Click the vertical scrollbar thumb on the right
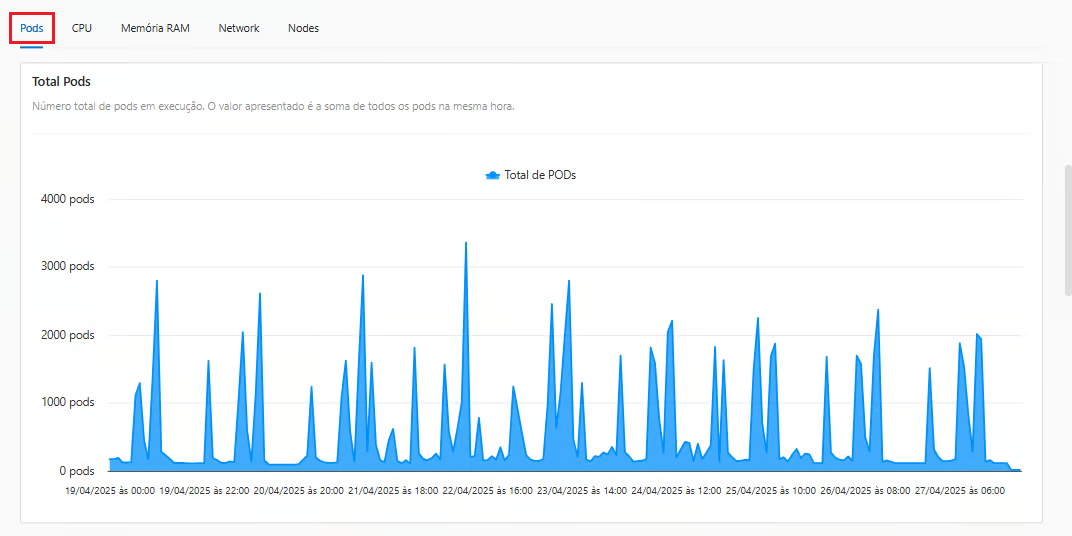The image size is (1072, 536). click(1067, 230)
